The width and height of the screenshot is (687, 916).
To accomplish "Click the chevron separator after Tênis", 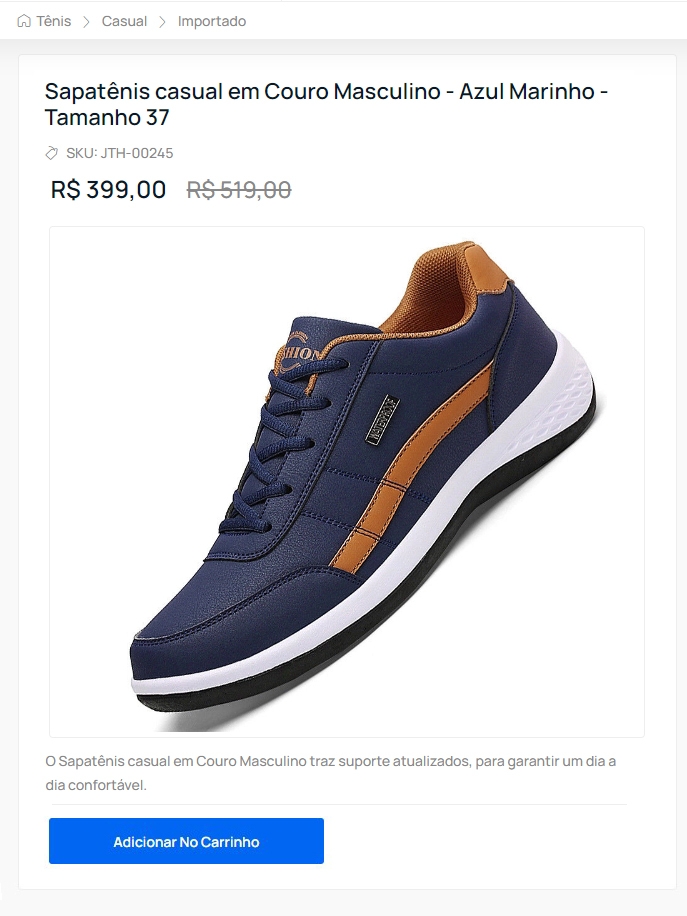I will click(x=86, y=22).
